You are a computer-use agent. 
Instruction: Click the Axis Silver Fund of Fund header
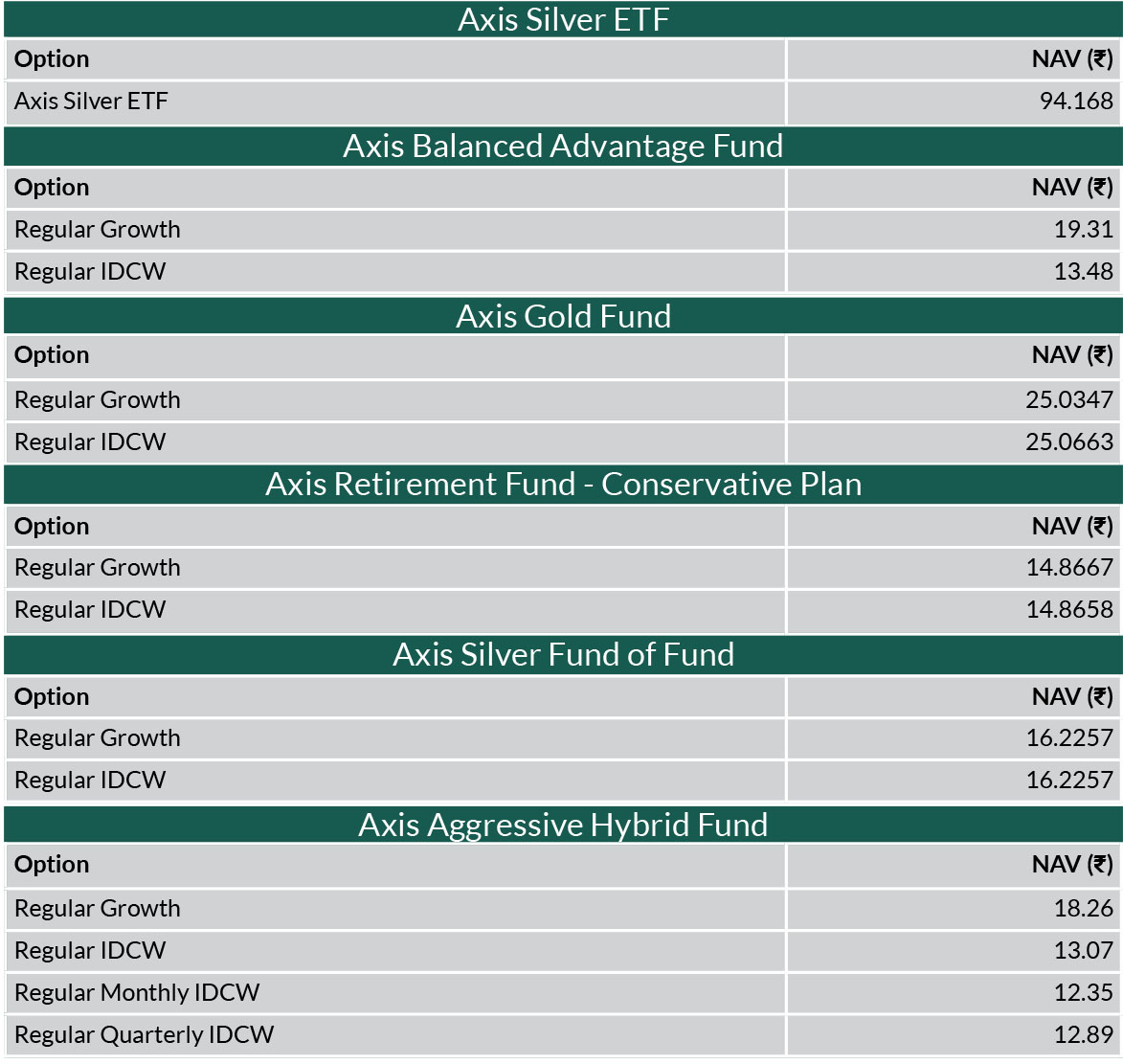point(563,654)
